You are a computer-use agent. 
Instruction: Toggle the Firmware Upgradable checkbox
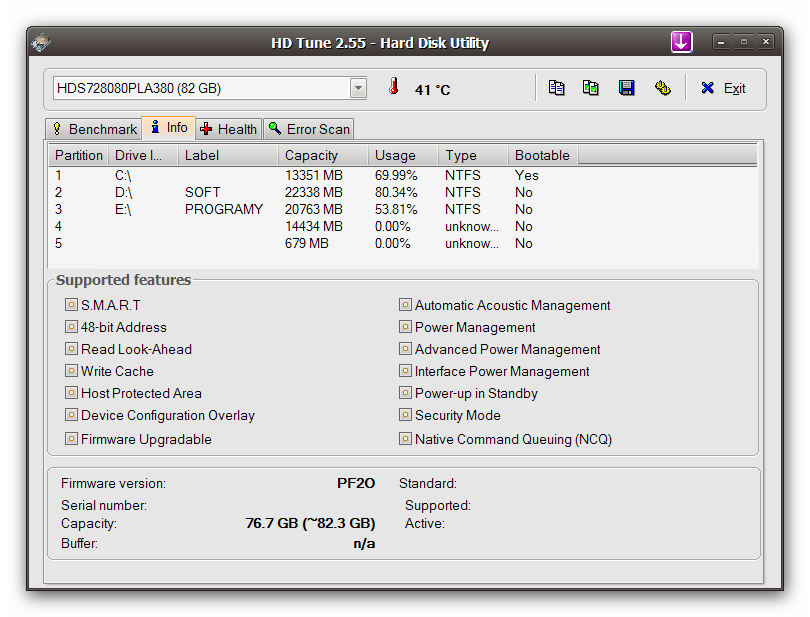[71, 439]
